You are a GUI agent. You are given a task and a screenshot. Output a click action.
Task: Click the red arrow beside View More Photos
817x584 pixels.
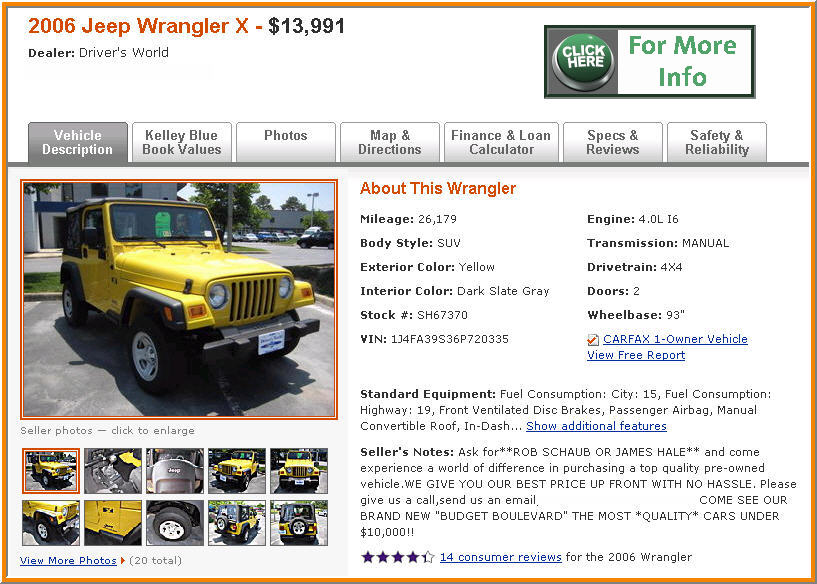(x=123, y=561)
